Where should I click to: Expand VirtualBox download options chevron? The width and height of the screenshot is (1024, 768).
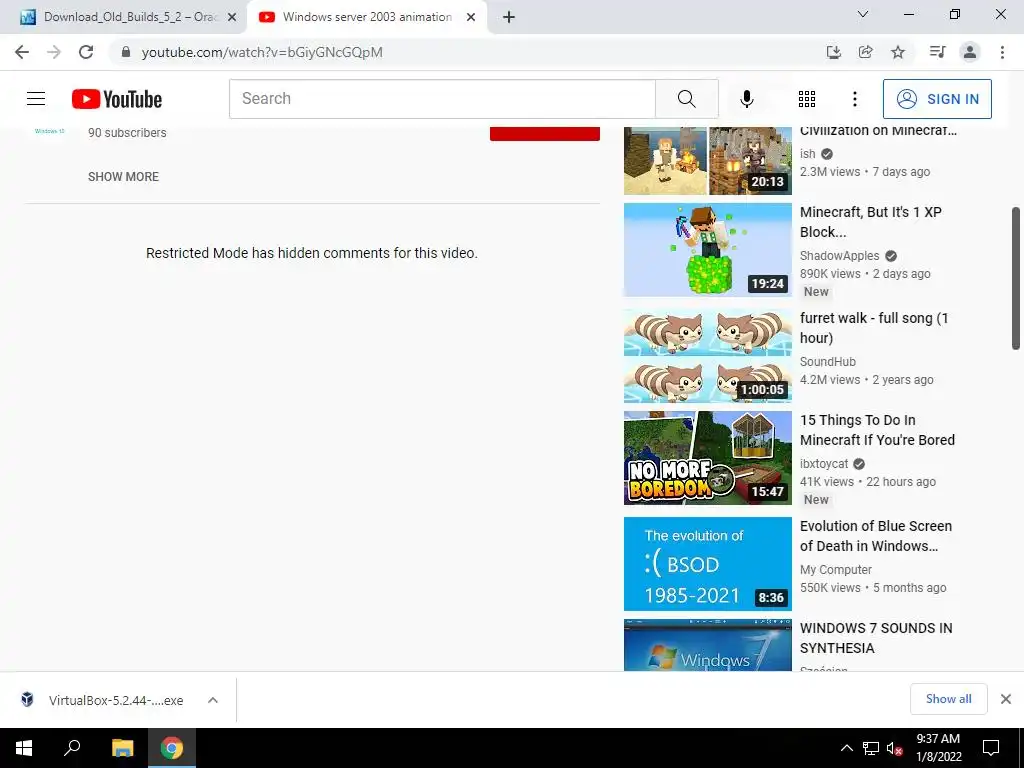point(213,700)
